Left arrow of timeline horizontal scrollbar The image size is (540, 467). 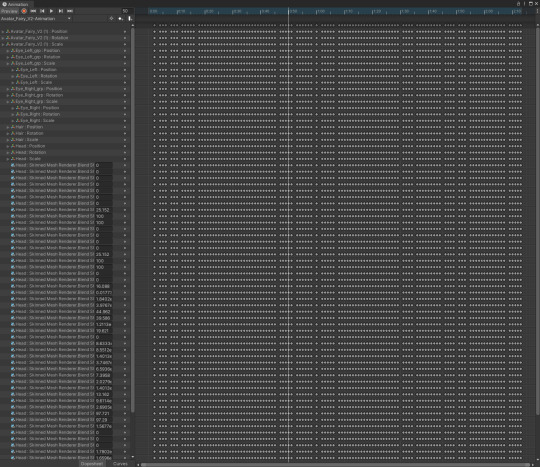click(138, 465)
